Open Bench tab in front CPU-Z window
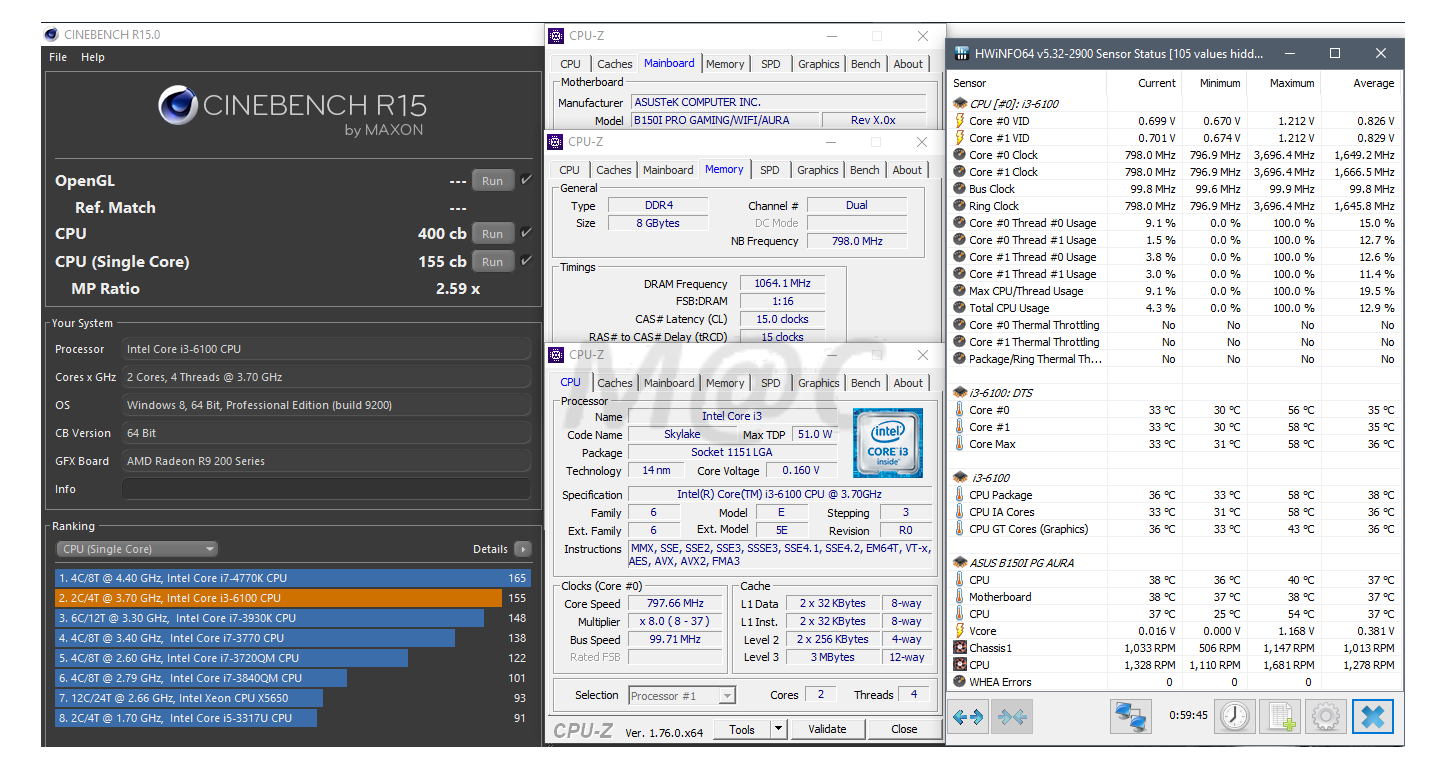The image size is (1446, 769). 866,383
